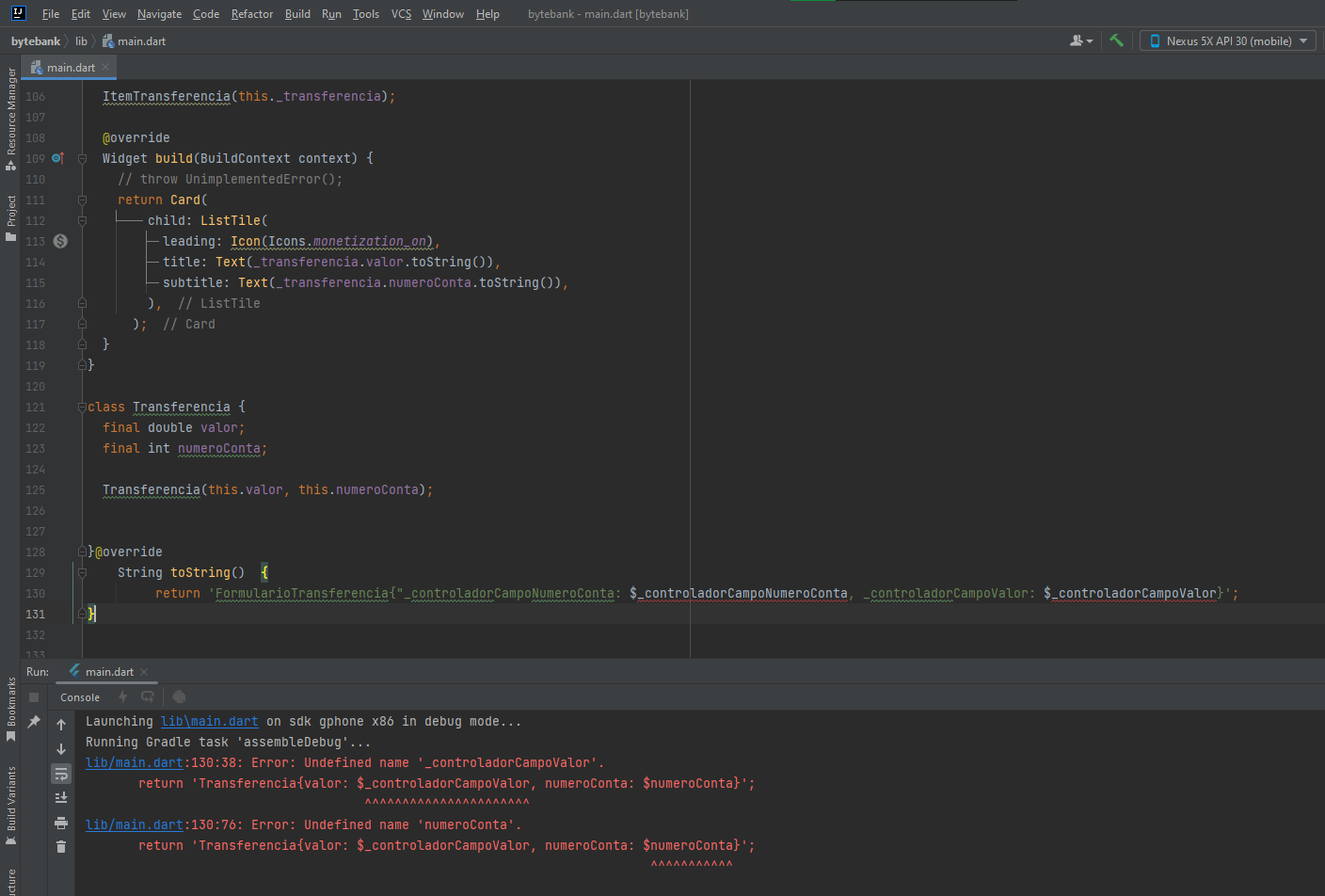Open the Help menu
The height and width of the screenshot is (896, 1325).
pyautogui.click(x=487, y=14)
